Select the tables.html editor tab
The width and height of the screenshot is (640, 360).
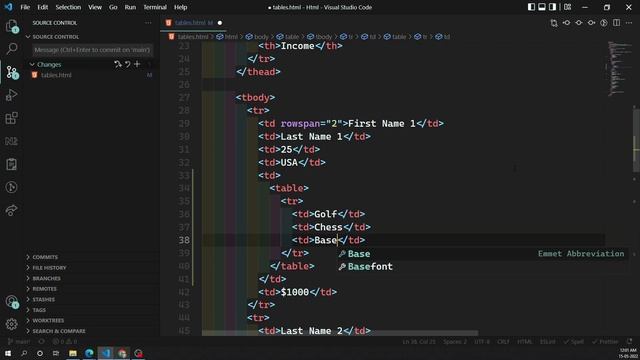(x=193, y=23)
